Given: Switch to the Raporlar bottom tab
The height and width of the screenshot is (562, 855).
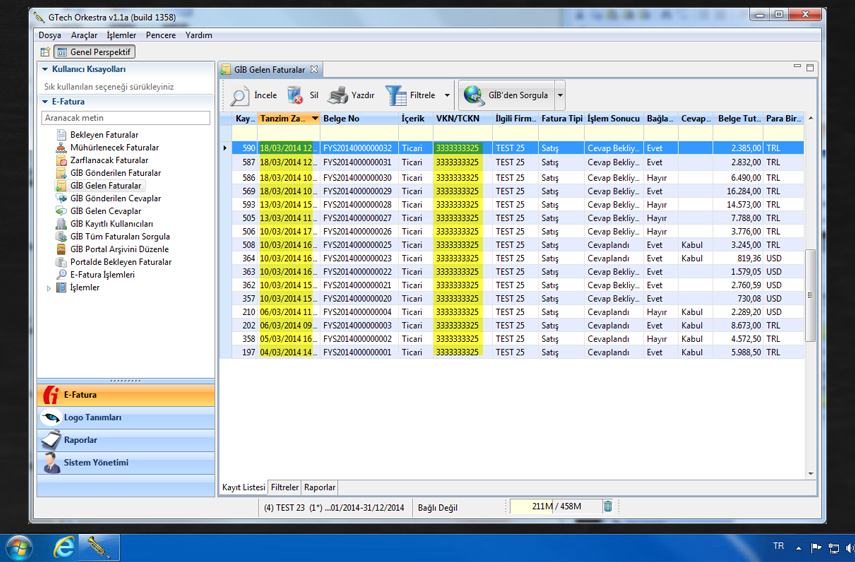Looking at the screenshot, I should pos(320,487).
